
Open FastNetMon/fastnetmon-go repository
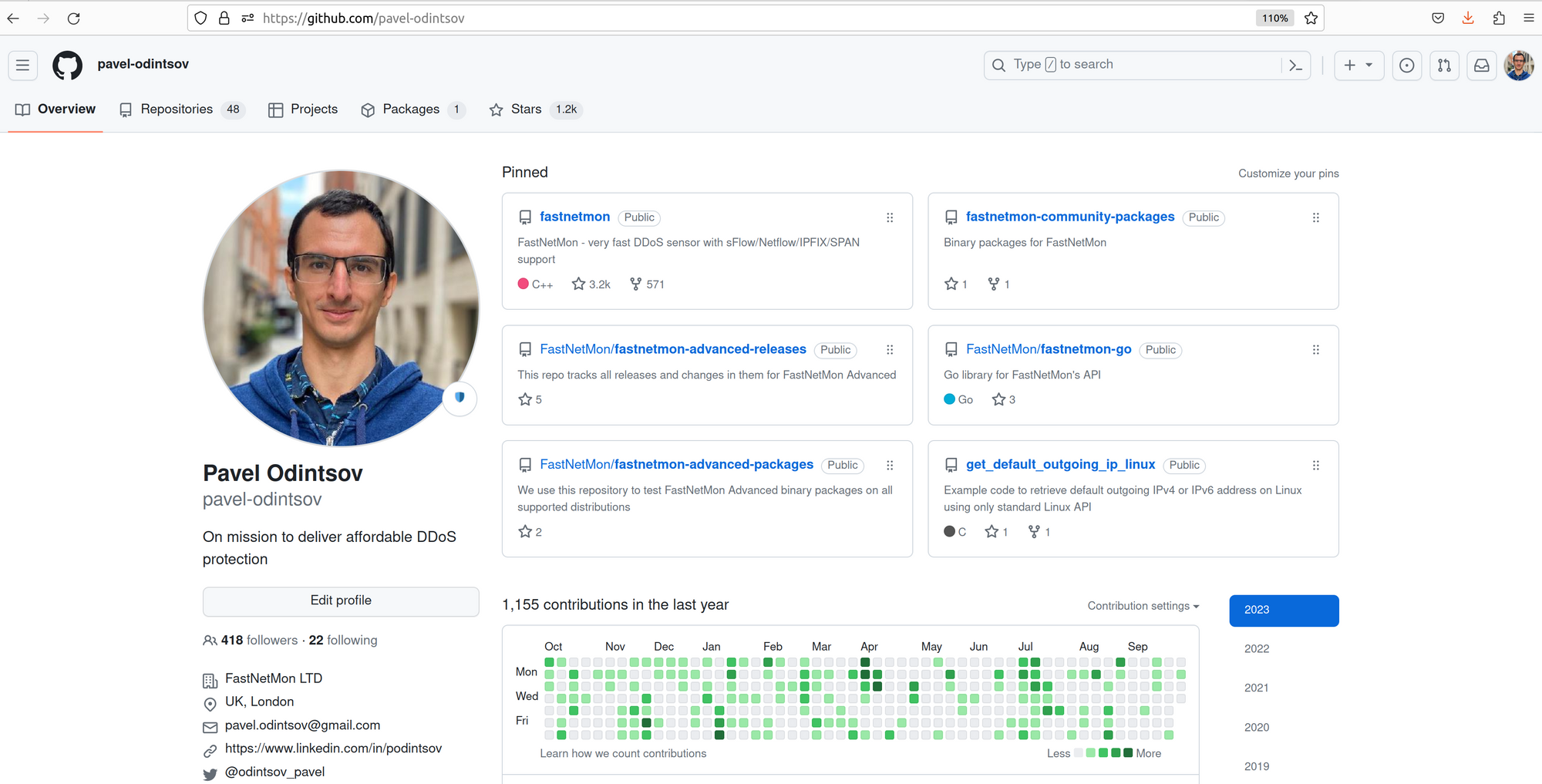click(1049, 350)
